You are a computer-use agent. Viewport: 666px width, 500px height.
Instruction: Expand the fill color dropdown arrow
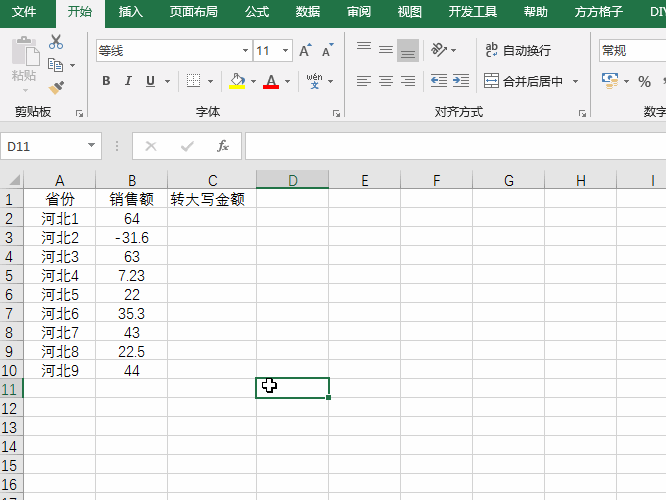[x=254, y=81]
